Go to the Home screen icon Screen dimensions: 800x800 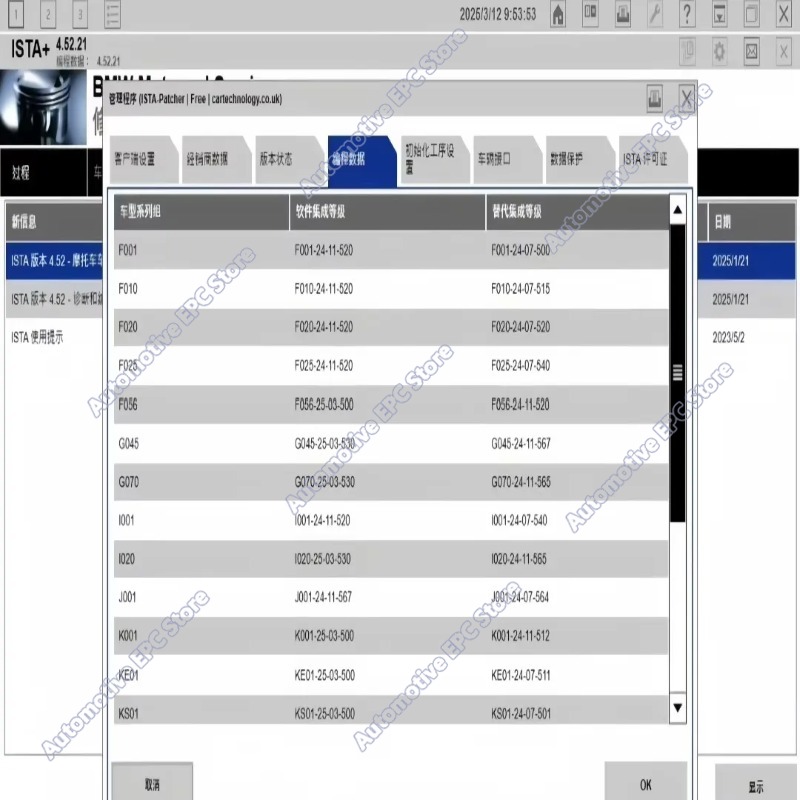tap(558, 14)
